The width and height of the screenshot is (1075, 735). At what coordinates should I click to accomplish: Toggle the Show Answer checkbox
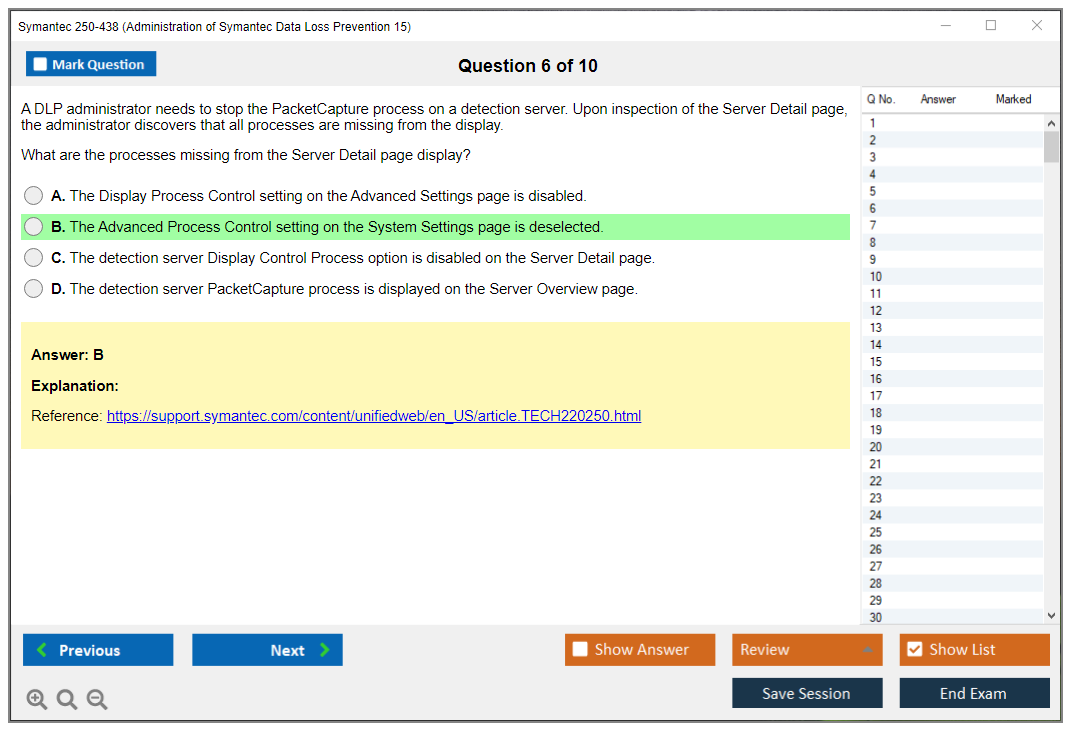(580, 650)
